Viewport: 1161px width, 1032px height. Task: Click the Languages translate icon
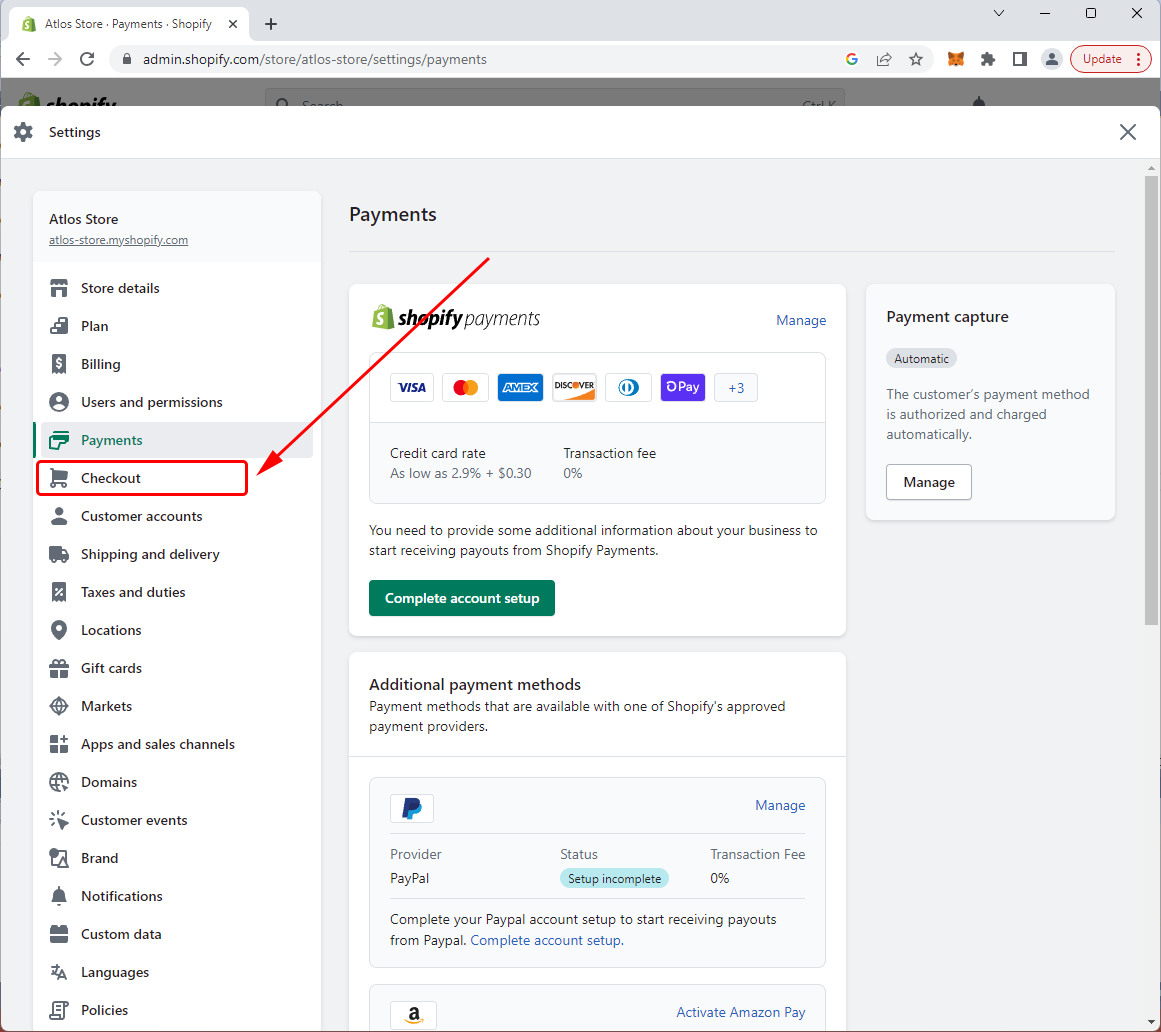[58, 972]
